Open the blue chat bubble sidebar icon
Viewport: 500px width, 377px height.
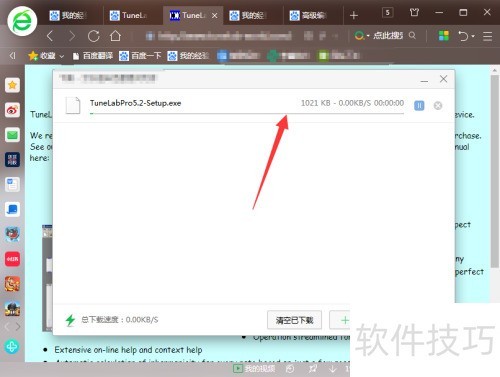pos(12,209)
